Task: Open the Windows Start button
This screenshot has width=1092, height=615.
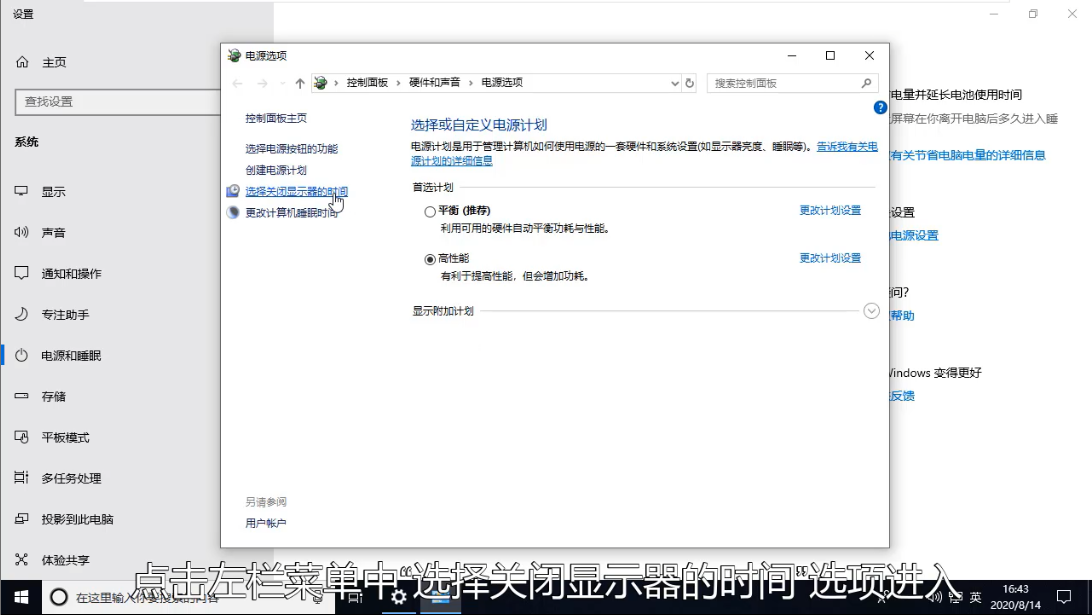Action: pyautogui.click(x=20, y=597)
